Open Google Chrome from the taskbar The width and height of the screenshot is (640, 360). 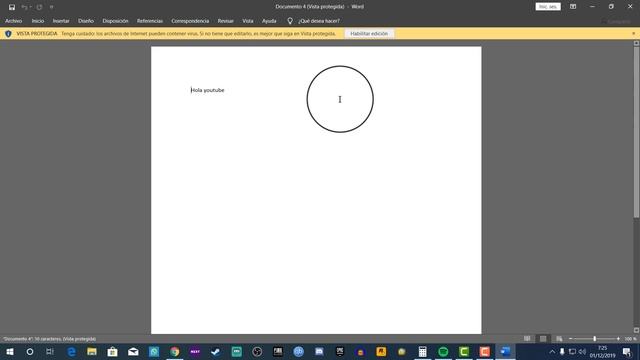pyautogui.click(x=175, y=351)
